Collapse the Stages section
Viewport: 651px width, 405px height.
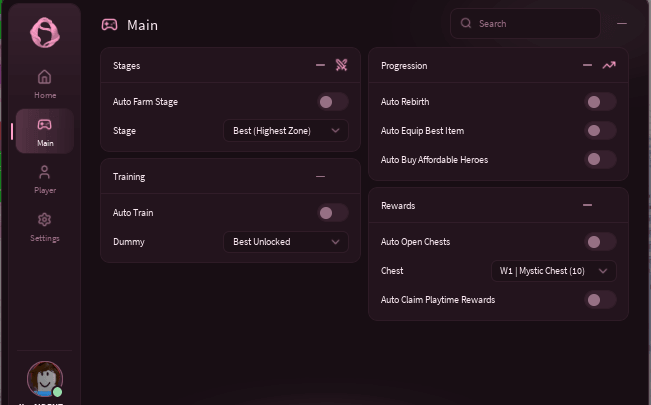tap(320, 65)
